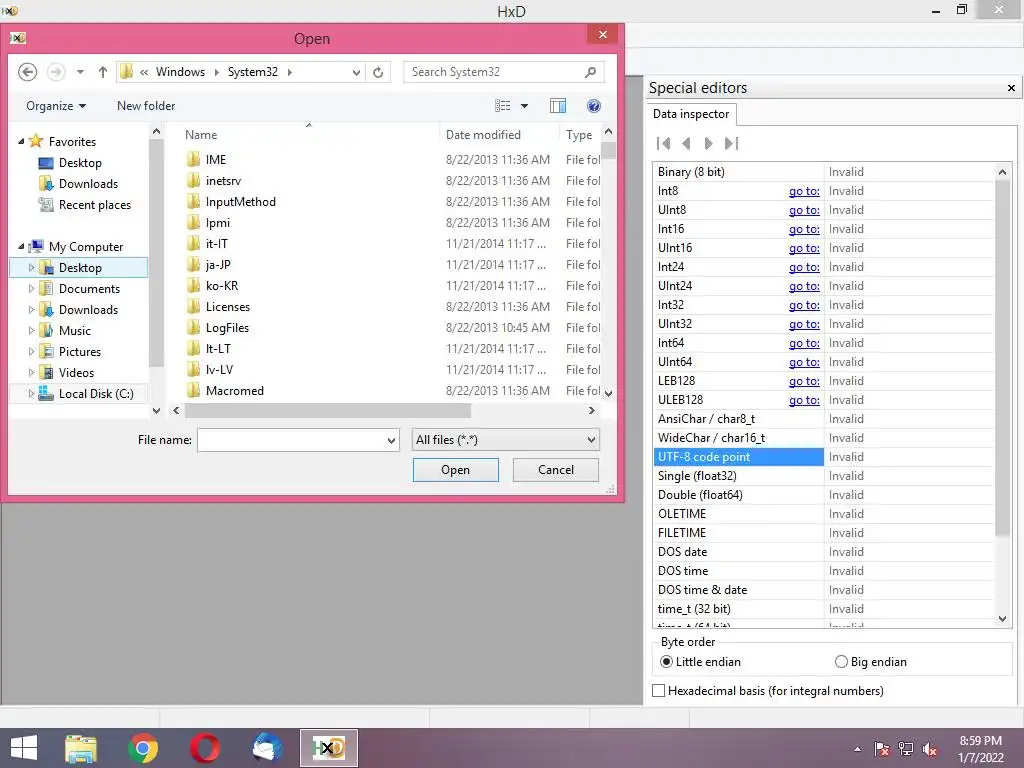Screen dimensions: 1024x768
Task: Open the network tray icon
Action: click(906, 749)
